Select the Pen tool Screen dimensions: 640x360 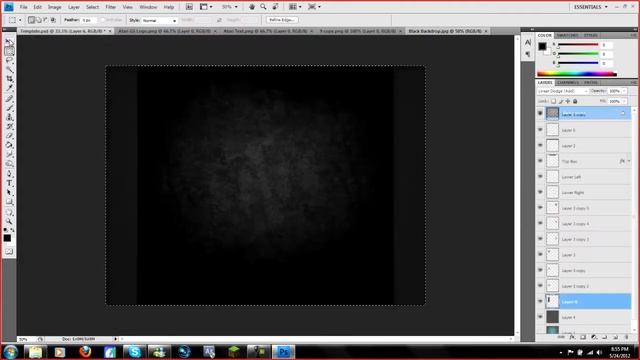(x=9, y=174)
